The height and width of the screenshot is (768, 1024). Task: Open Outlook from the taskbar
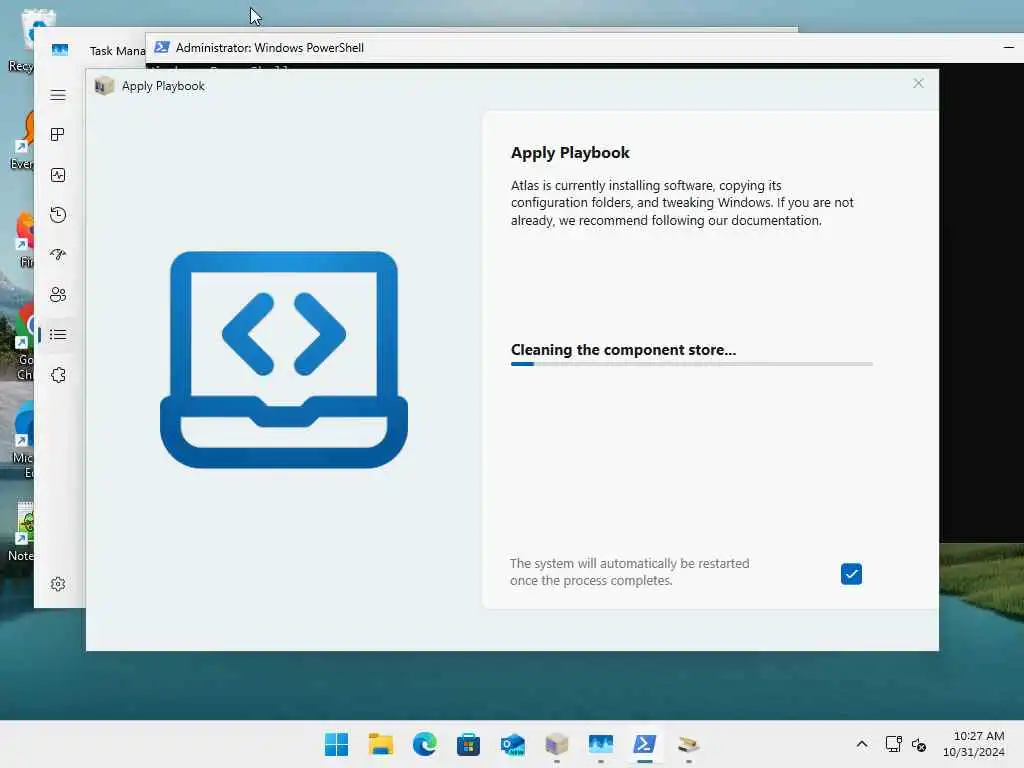[513, 744]
